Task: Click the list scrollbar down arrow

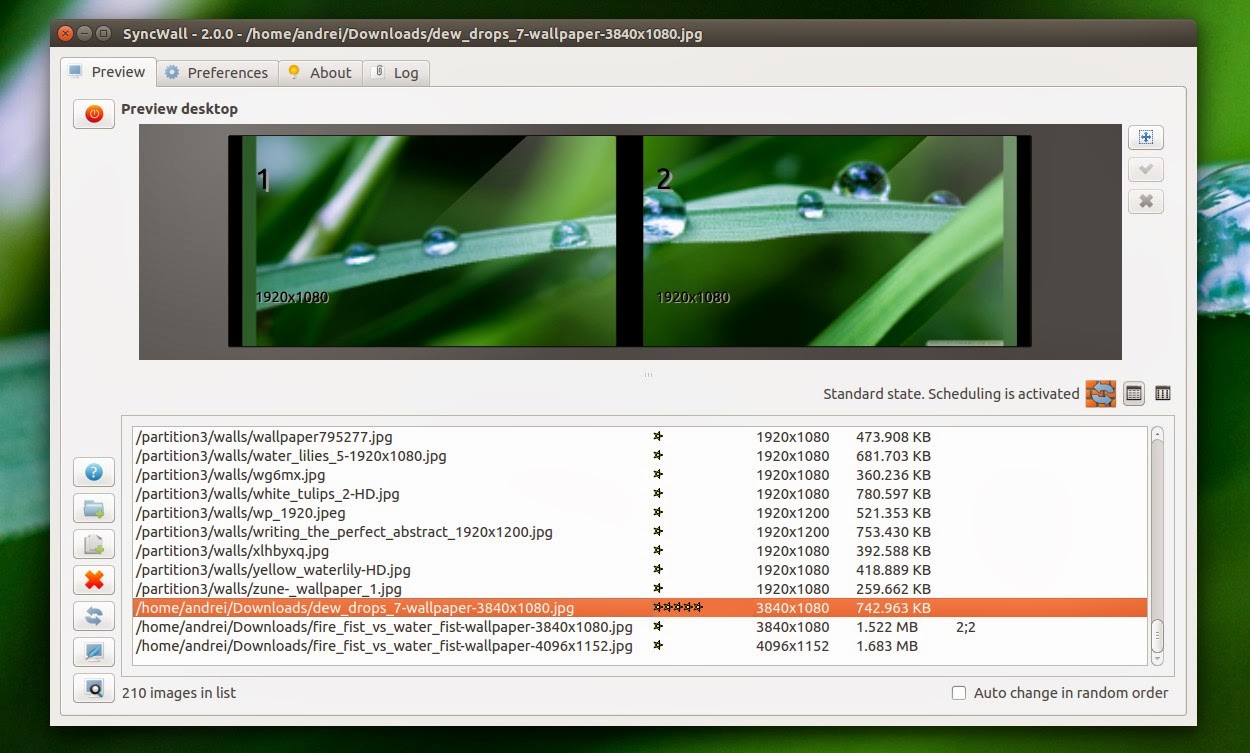Action: pyautogui.click(x=1159, y=659)
